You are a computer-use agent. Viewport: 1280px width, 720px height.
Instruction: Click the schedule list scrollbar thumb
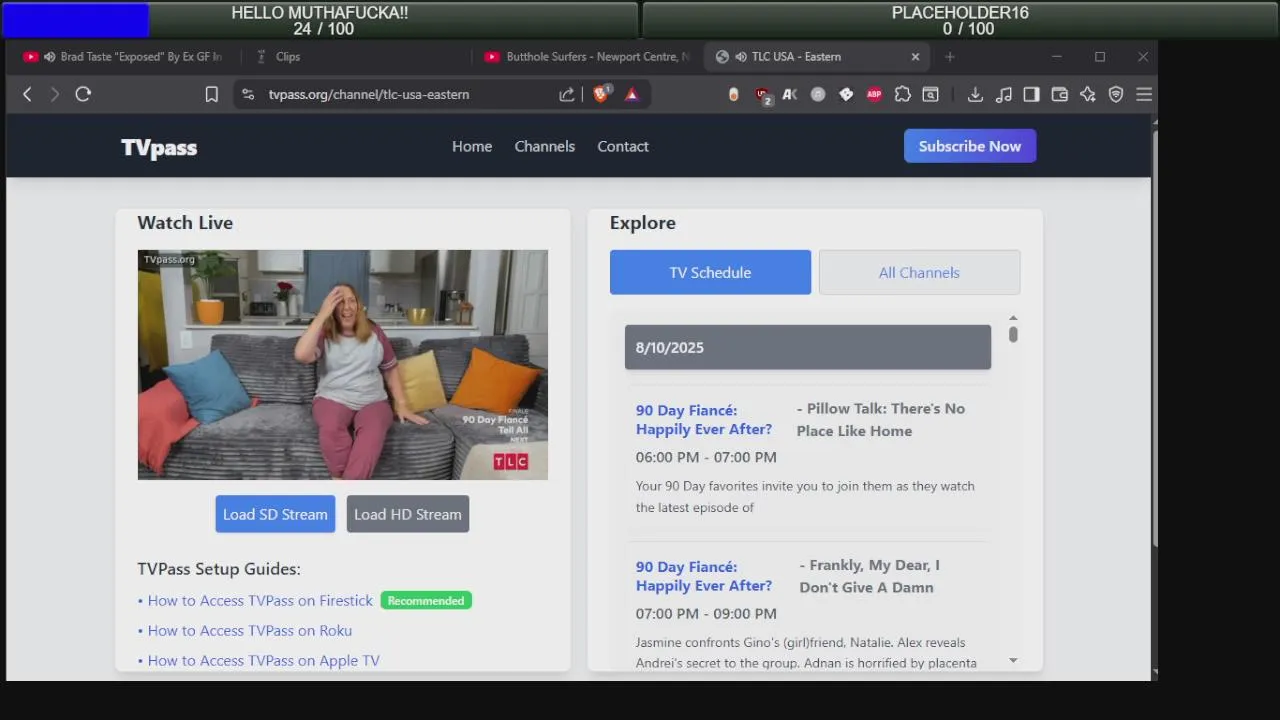click(1013, 334)
